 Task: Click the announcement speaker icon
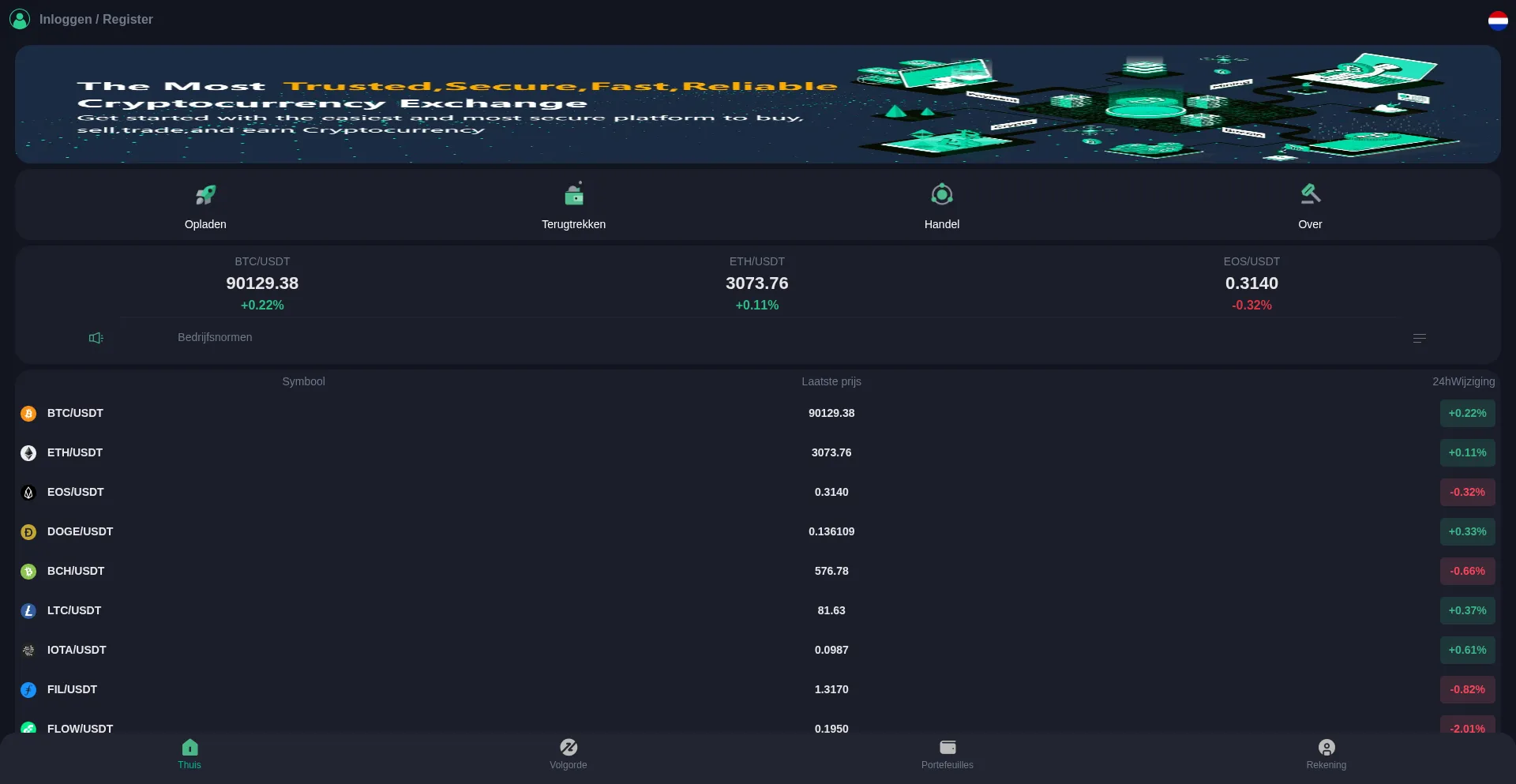click(96, 338)
